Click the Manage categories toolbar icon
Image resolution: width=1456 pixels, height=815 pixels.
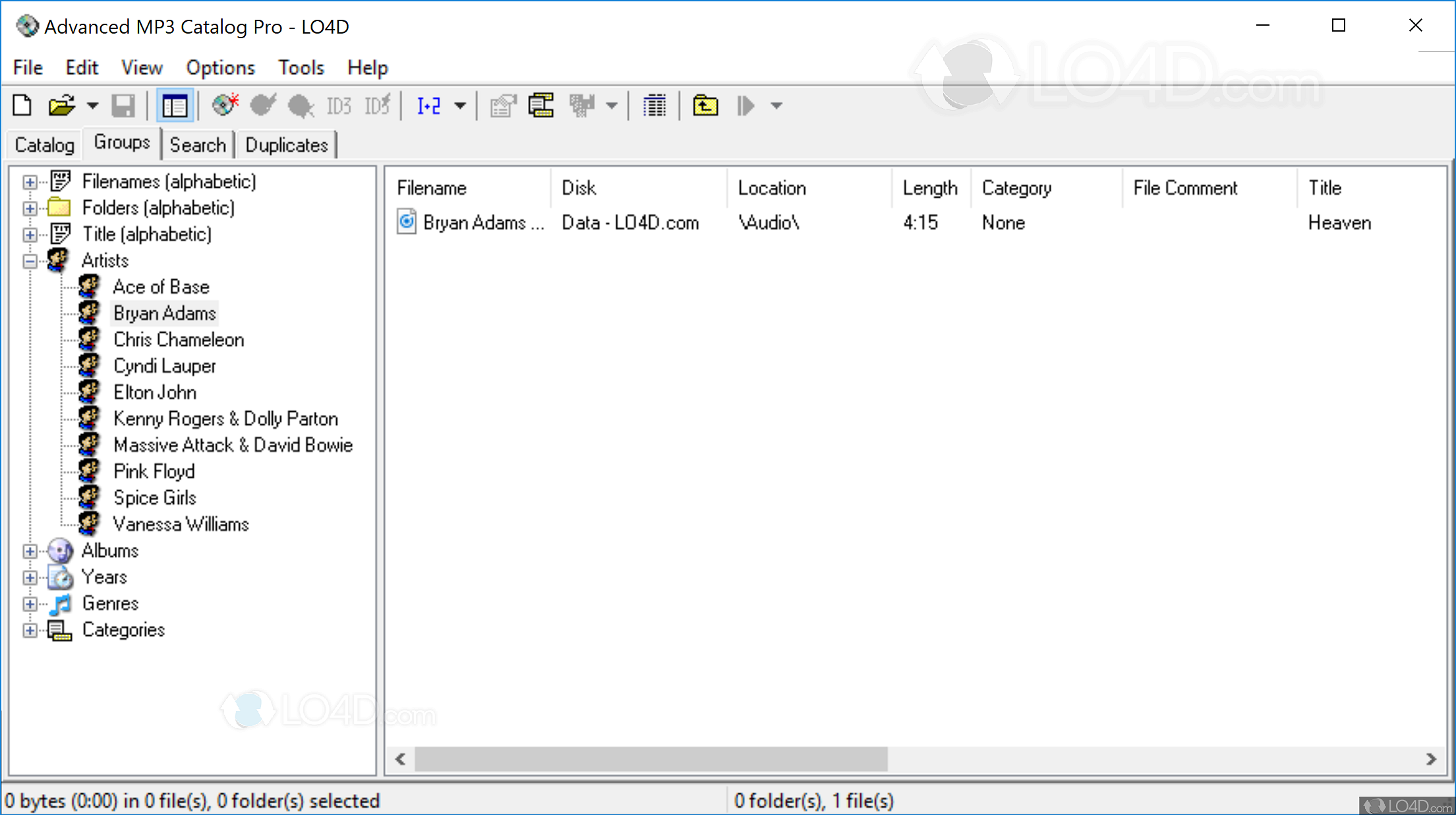coord(540,105)
